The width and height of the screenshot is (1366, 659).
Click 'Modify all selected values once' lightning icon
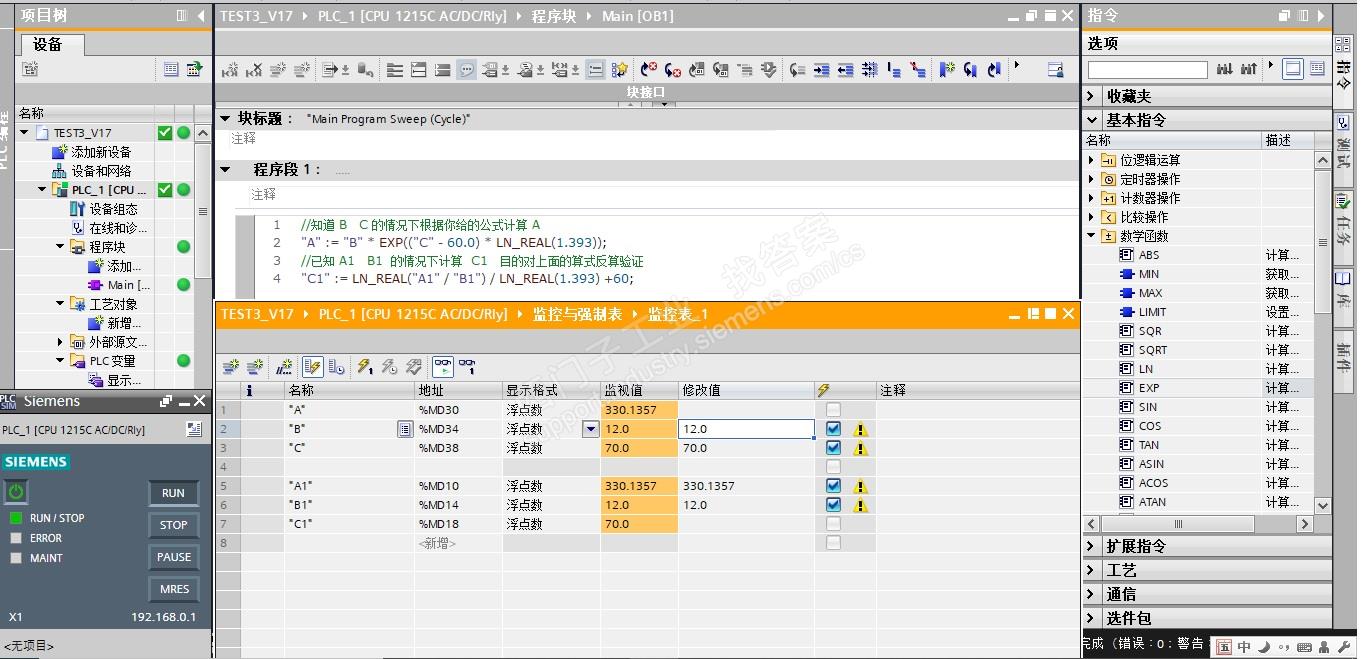point(364,367)
